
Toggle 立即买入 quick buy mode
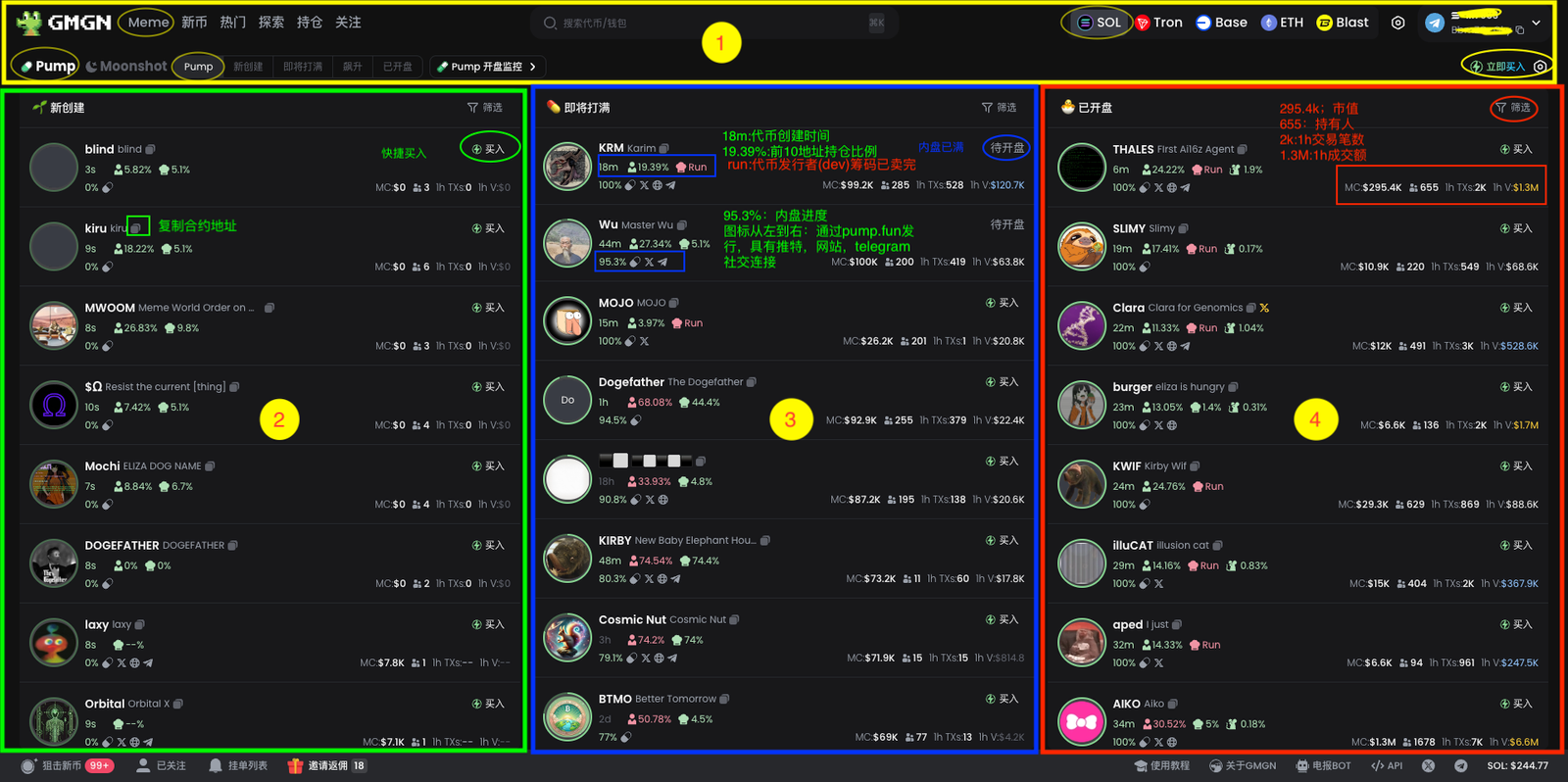(1497, 67)
